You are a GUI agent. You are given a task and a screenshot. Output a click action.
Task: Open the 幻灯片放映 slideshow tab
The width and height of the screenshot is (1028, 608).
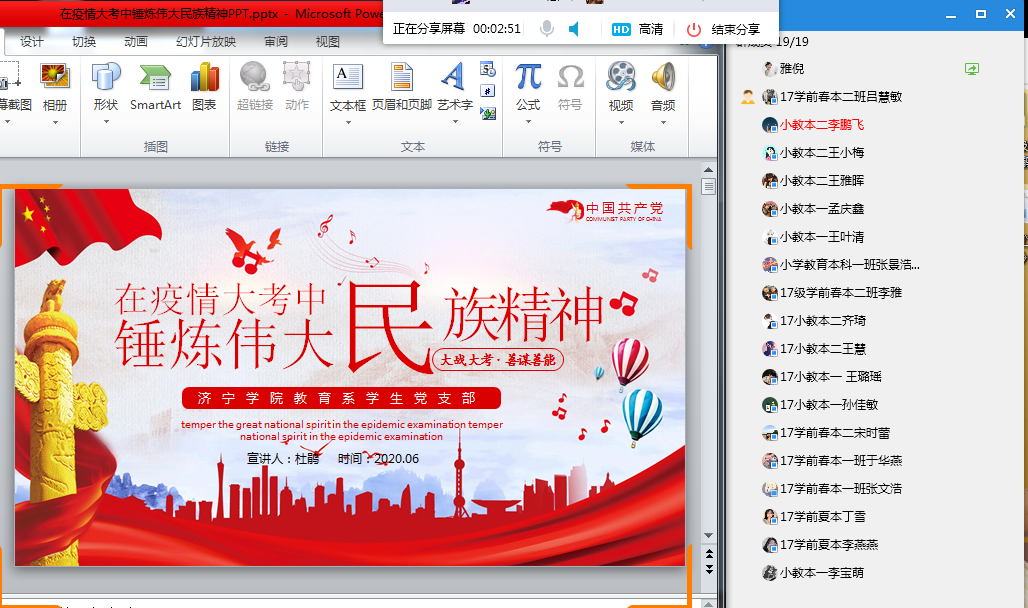206,42
